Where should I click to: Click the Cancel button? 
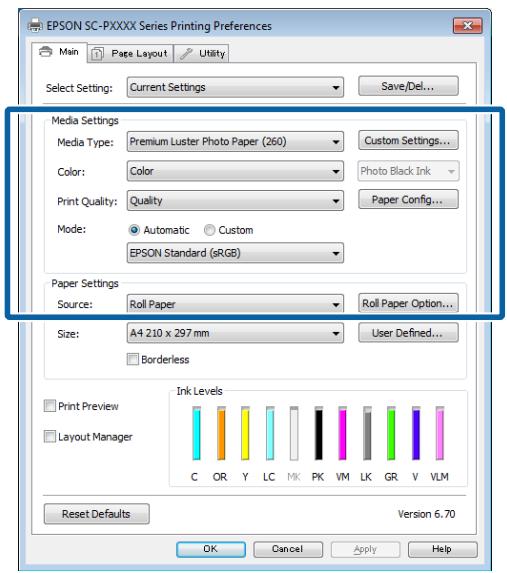click(288, 549)
